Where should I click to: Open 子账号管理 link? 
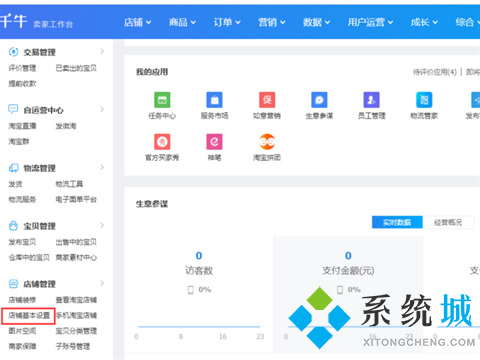[73, 347]
